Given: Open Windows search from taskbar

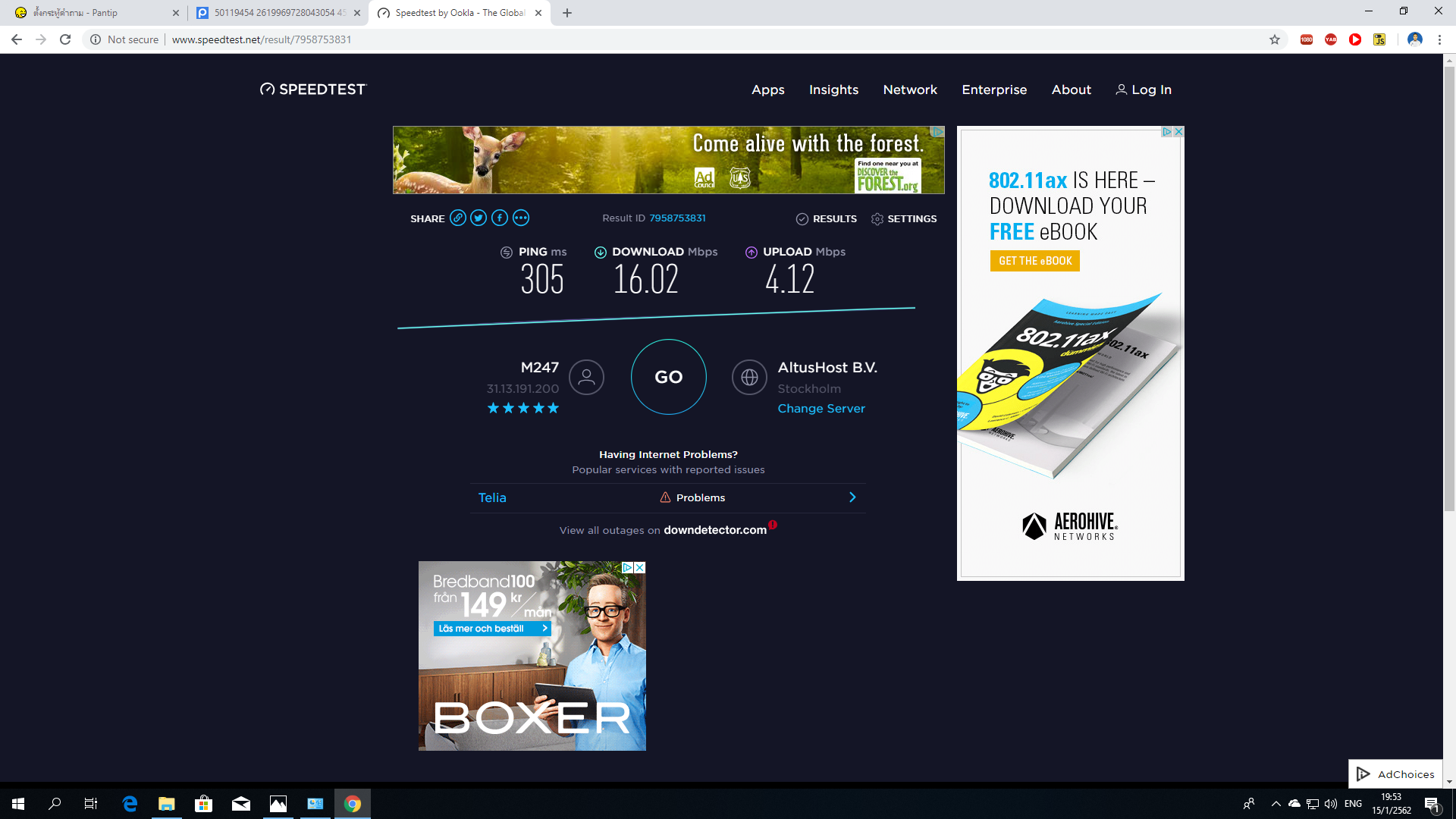Looking at the screenshot, I should tap(55, 804).
